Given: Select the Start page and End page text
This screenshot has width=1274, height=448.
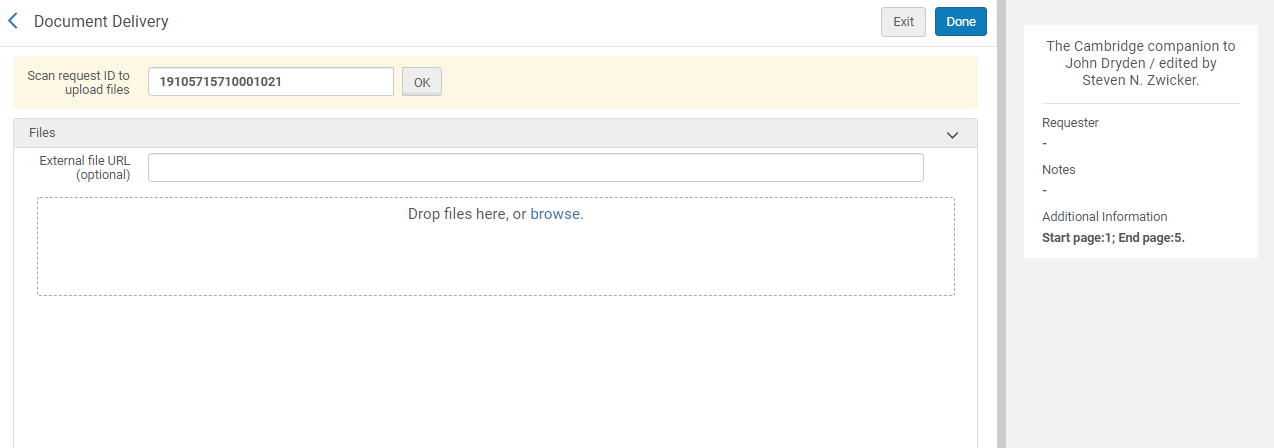Looking at the screenshot, I should point(1113,238).
